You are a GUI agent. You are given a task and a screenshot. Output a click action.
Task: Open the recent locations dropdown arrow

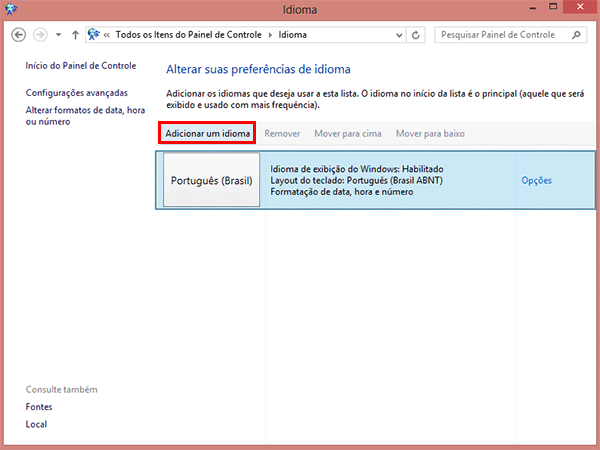pos(58,35)
